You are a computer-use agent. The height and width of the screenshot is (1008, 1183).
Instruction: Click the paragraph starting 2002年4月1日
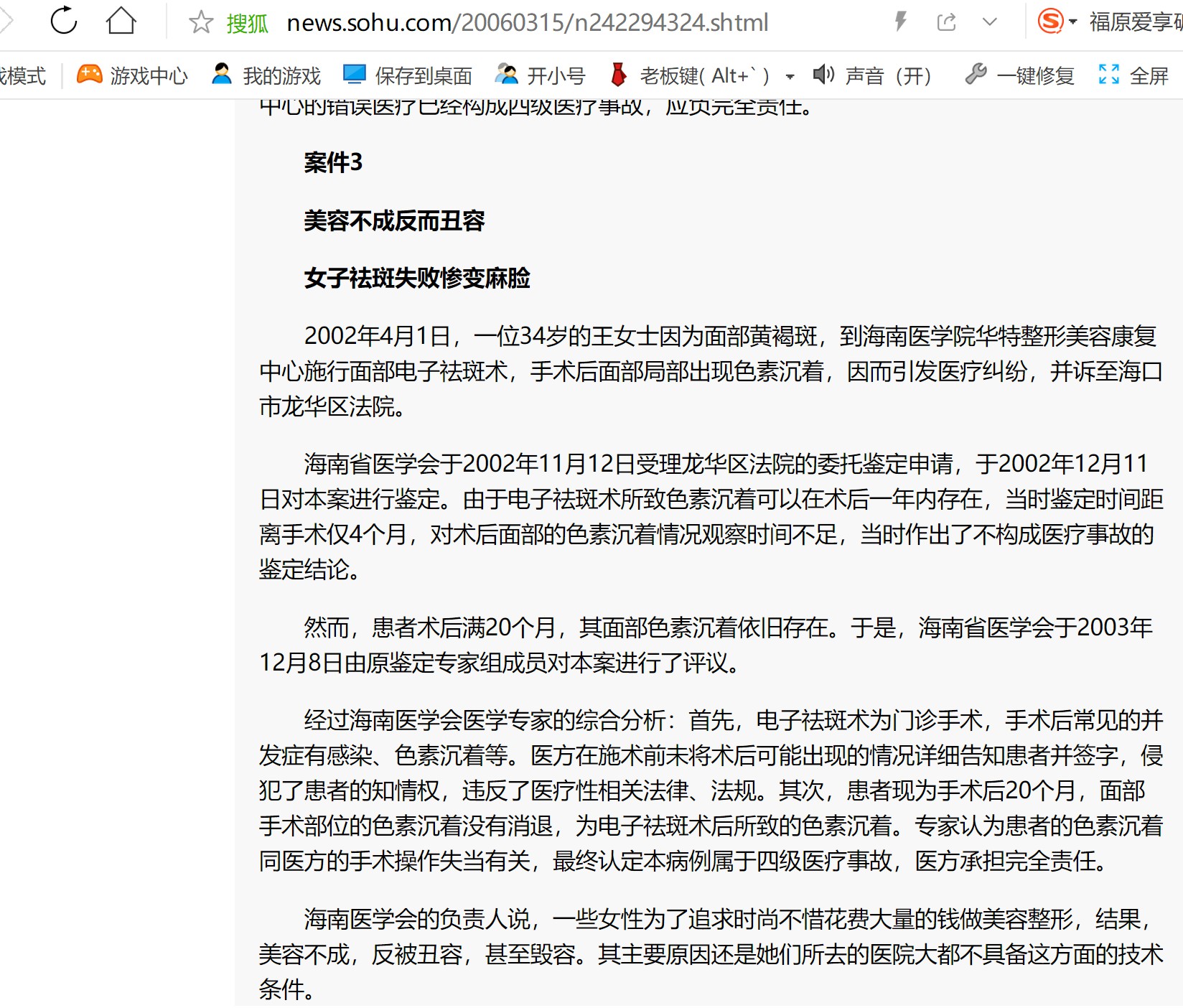coord(711,371)
